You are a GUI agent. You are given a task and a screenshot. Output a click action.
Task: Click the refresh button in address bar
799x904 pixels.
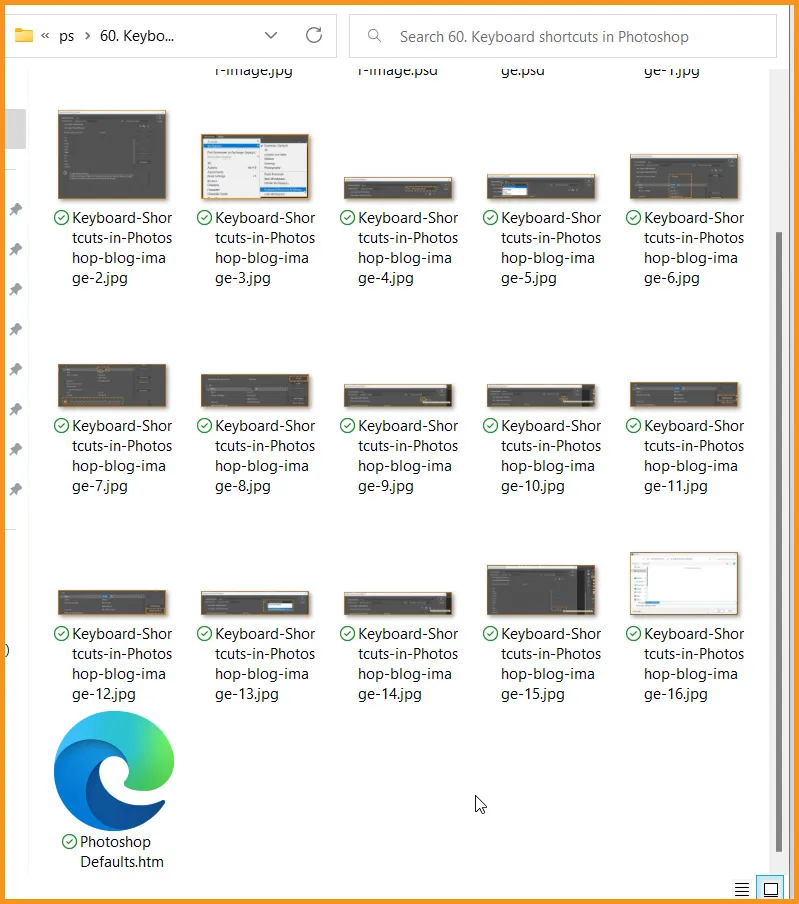tap(314, 36)
